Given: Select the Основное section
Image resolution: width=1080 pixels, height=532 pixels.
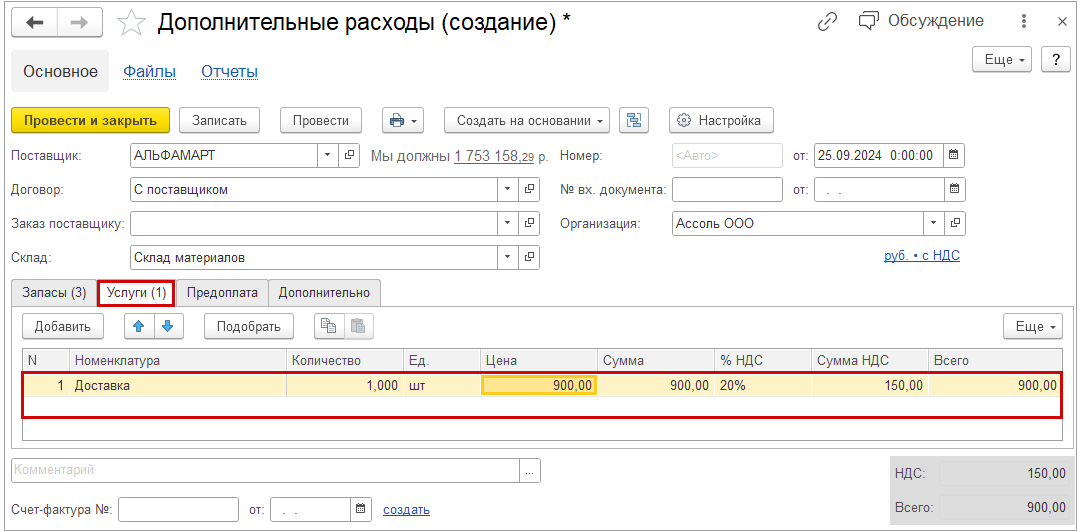Looking at the screenshot, I should (x=61, y=72).
